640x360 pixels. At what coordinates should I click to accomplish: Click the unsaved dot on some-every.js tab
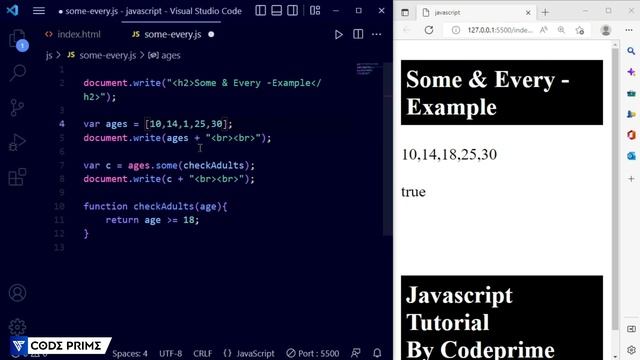[x=211, y=34]
